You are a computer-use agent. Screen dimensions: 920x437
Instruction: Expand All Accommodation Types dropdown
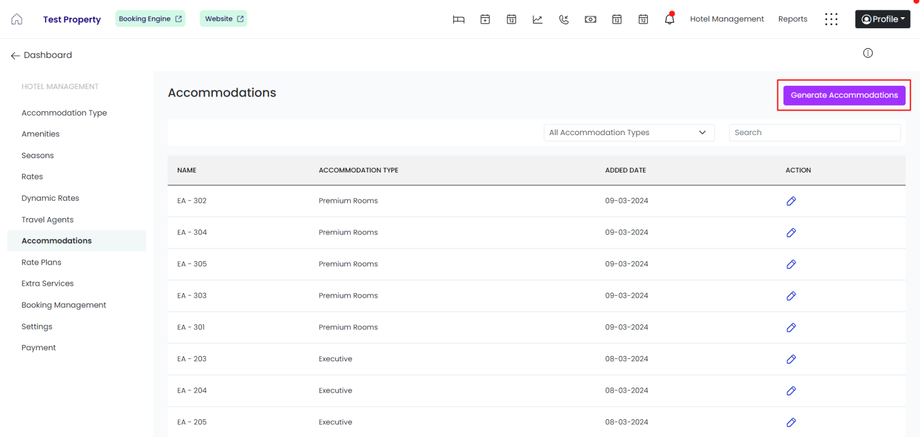pyautogui.click(x=628, y=132)
